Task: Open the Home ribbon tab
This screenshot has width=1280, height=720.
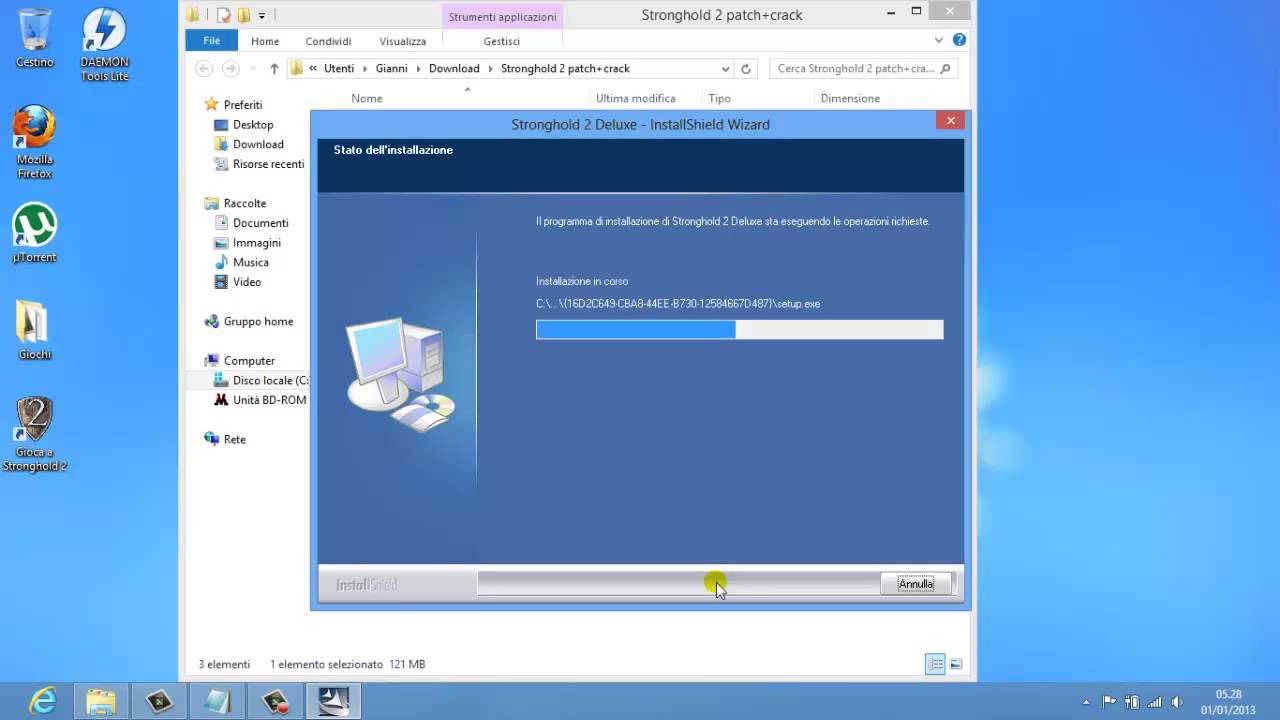Action: tap(265, 41)
